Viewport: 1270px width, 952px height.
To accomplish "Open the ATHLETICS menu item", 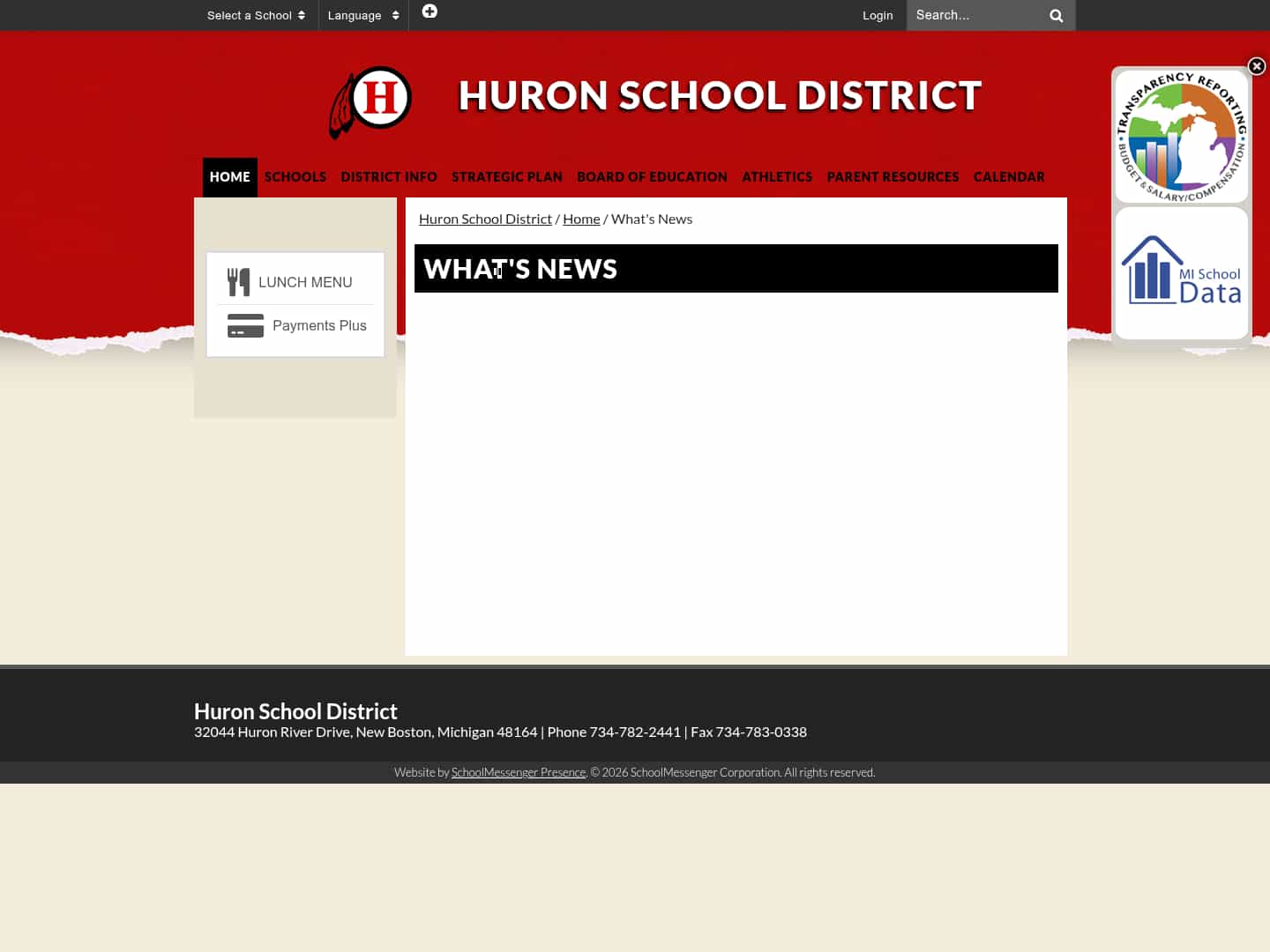I will coord(777,176).
